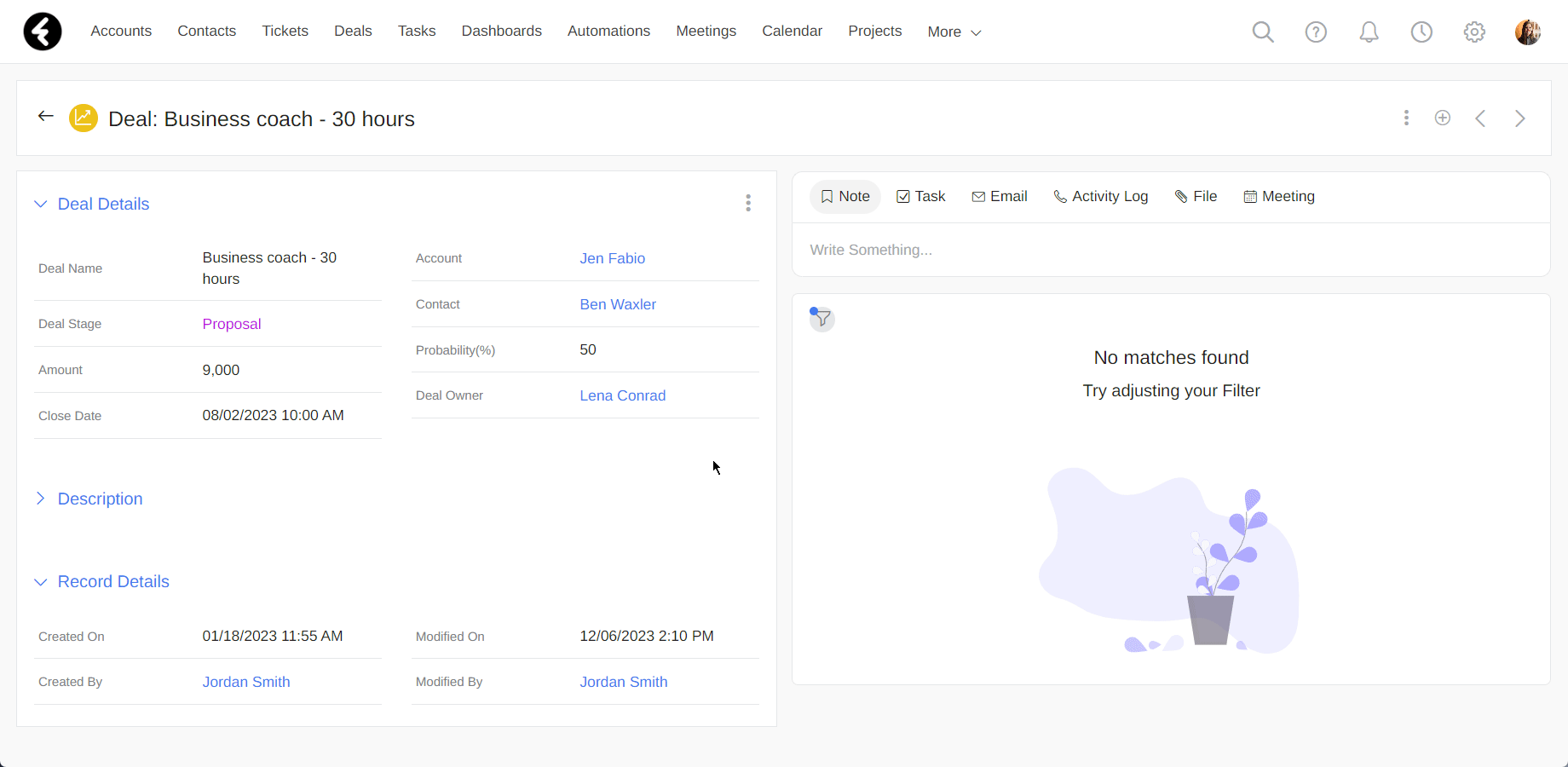Click the deal page title heading
The height and width of the screenshot is (767, 1568).
262,119
